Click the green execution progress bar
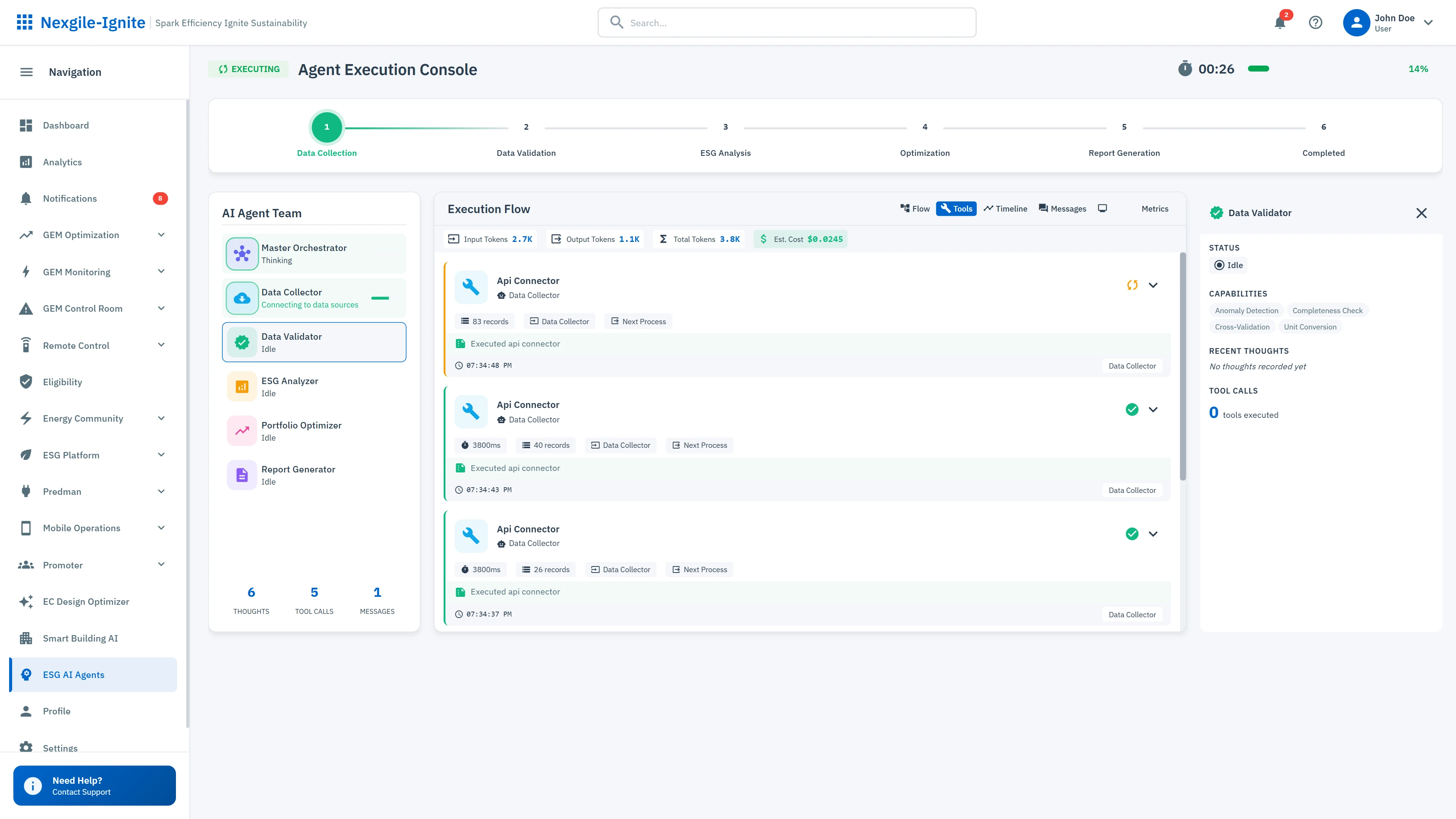Image resolution: width=1456 pixels, height=819 pixels. 1259,68
